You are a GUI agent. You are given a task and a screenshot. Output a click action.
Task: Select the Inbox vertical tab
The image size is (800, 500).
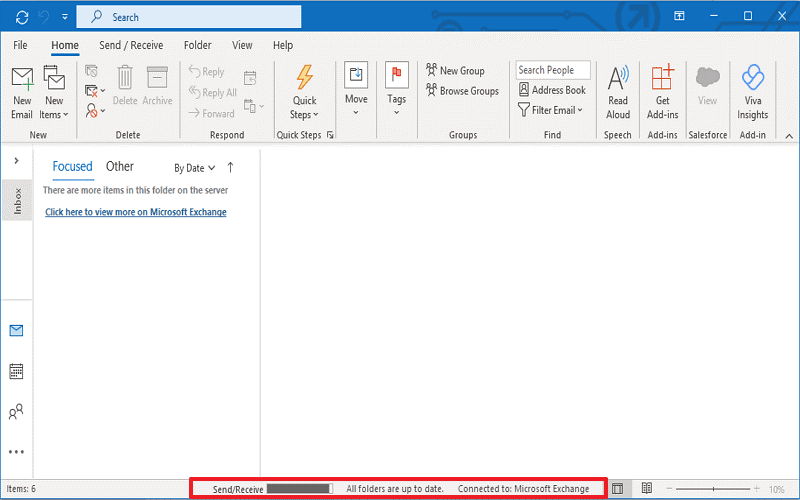pos(17,201)
